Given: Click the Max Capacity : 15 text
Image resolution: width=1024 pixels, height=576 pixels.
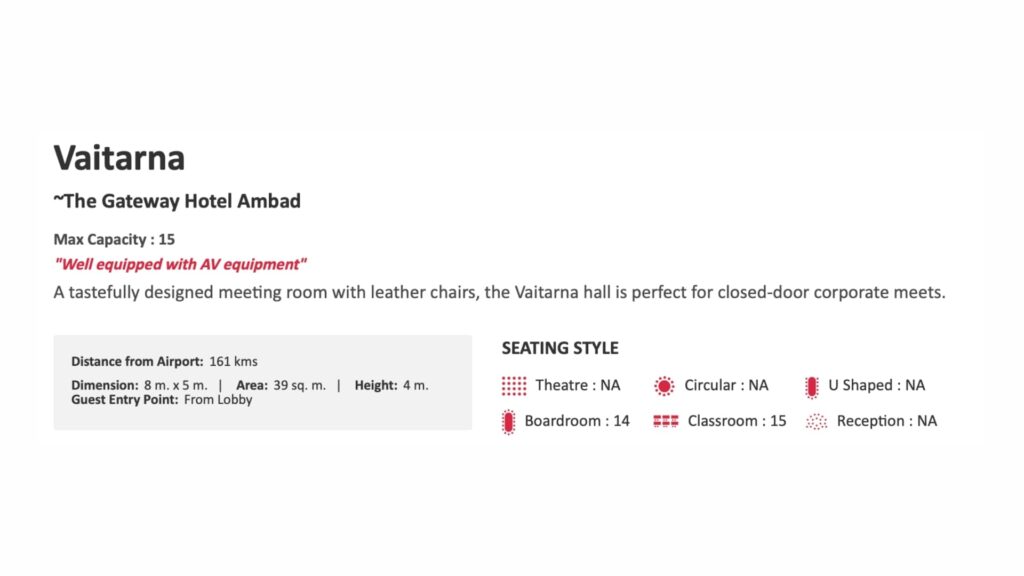Looking at the screenshot, I should tap(114, 240).
